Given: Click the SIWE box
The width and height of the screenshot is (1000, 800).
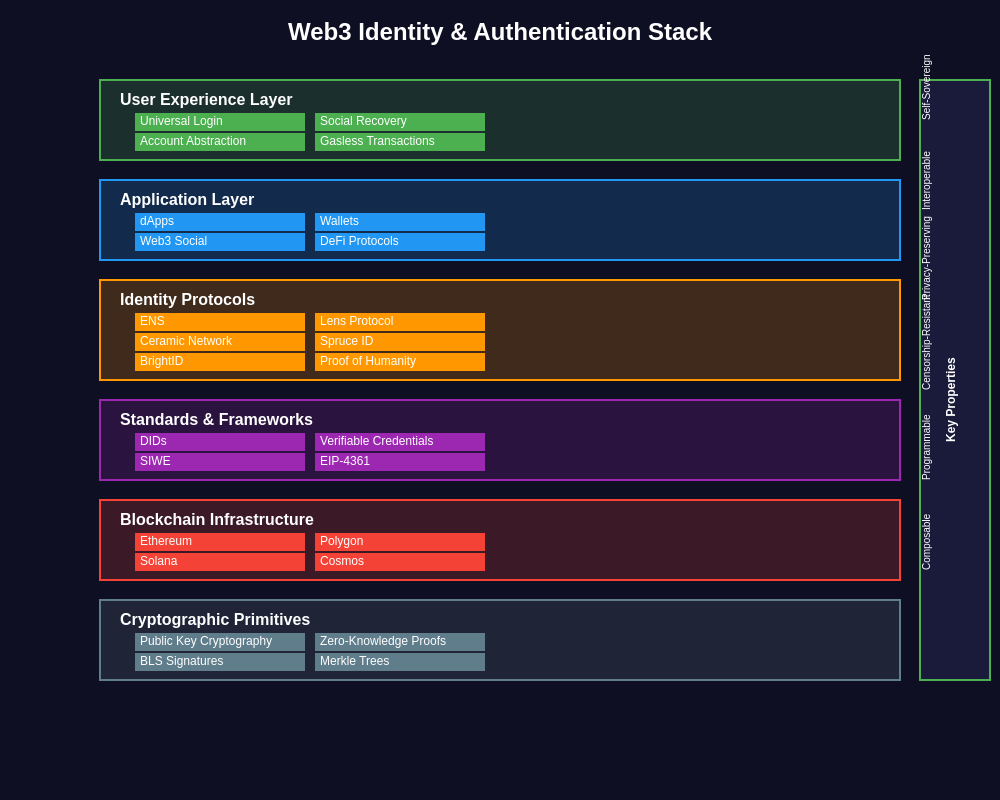Looking at the screenshot, I should 220,462.
